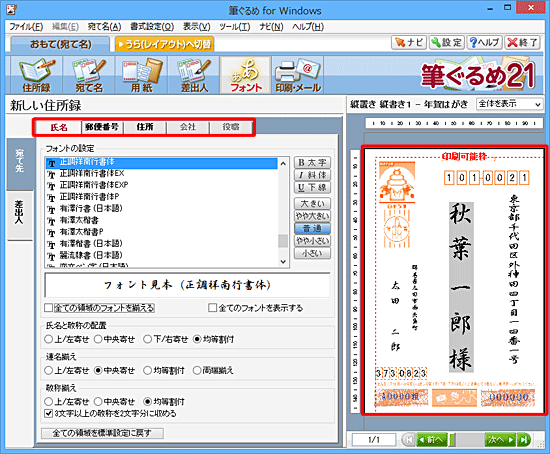Viewport: 550px width, 454px height.
Task: Open the 住所録 address book toolbar icon
Action: (x=36, y=75)
